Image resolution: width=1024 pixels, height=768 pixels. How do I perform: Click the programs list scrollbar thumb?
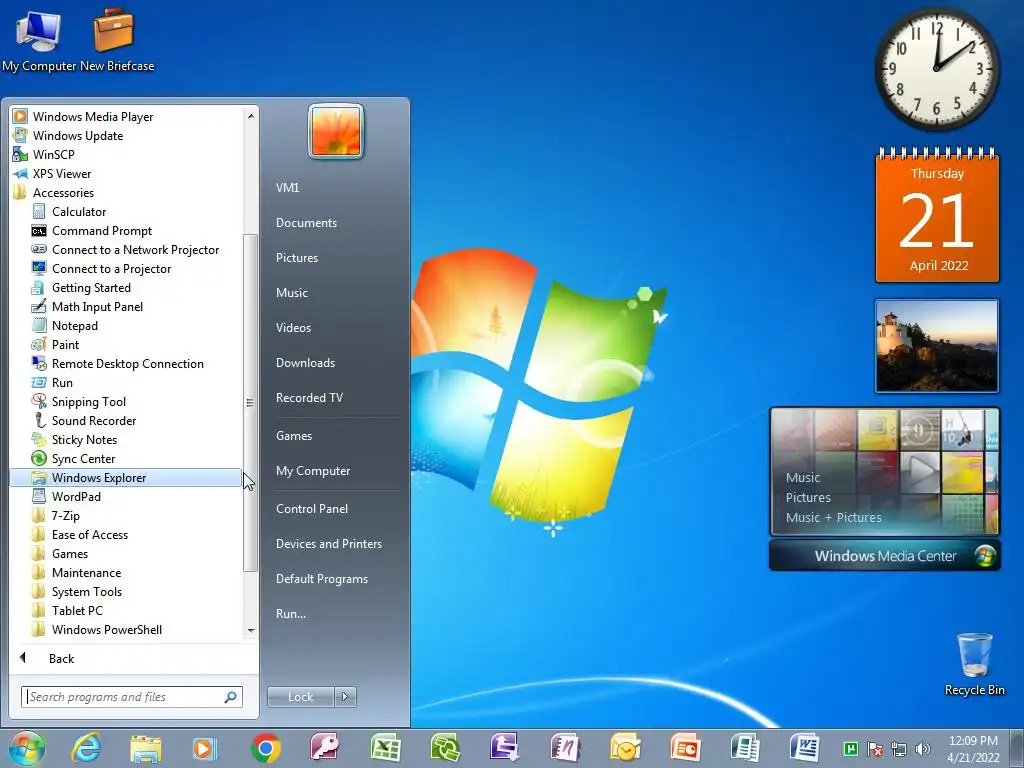(x=250, y=403)
